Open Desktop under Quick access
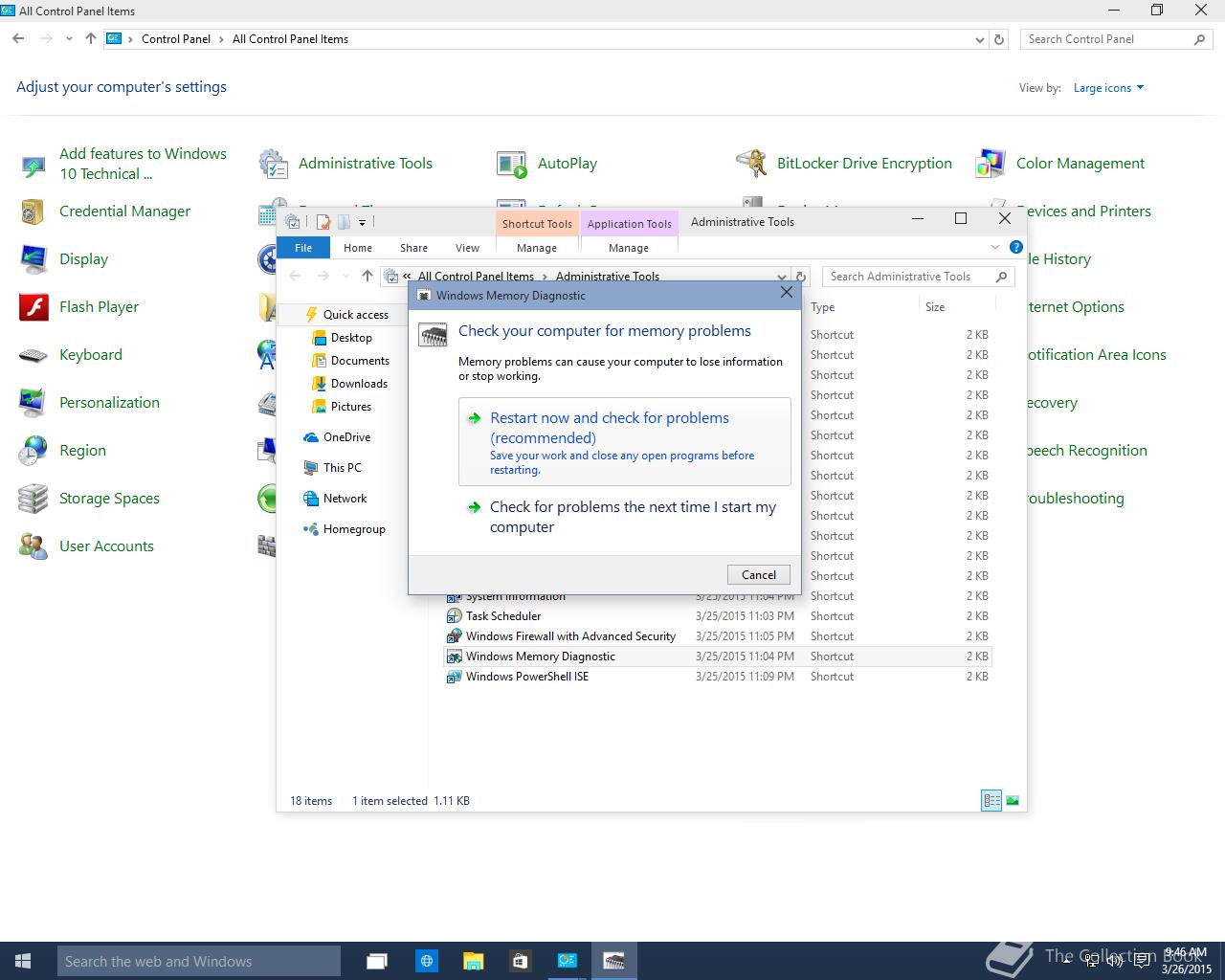 342,338
